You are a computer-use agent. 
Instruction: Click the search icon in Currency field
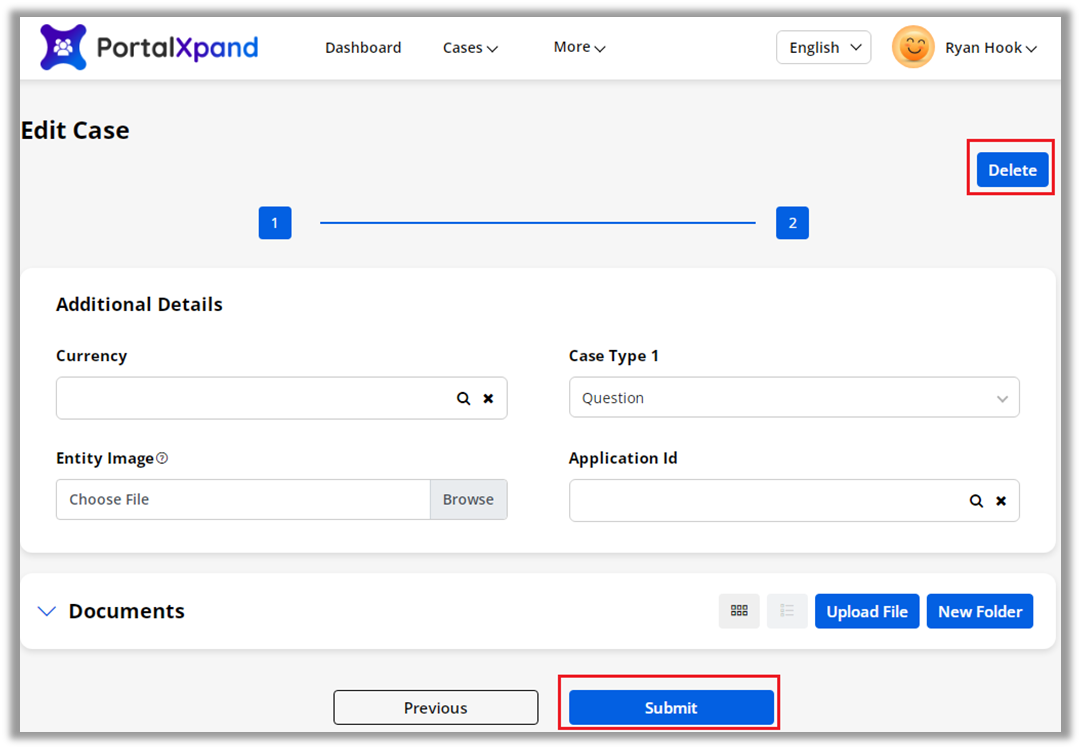tap(464, 398)
